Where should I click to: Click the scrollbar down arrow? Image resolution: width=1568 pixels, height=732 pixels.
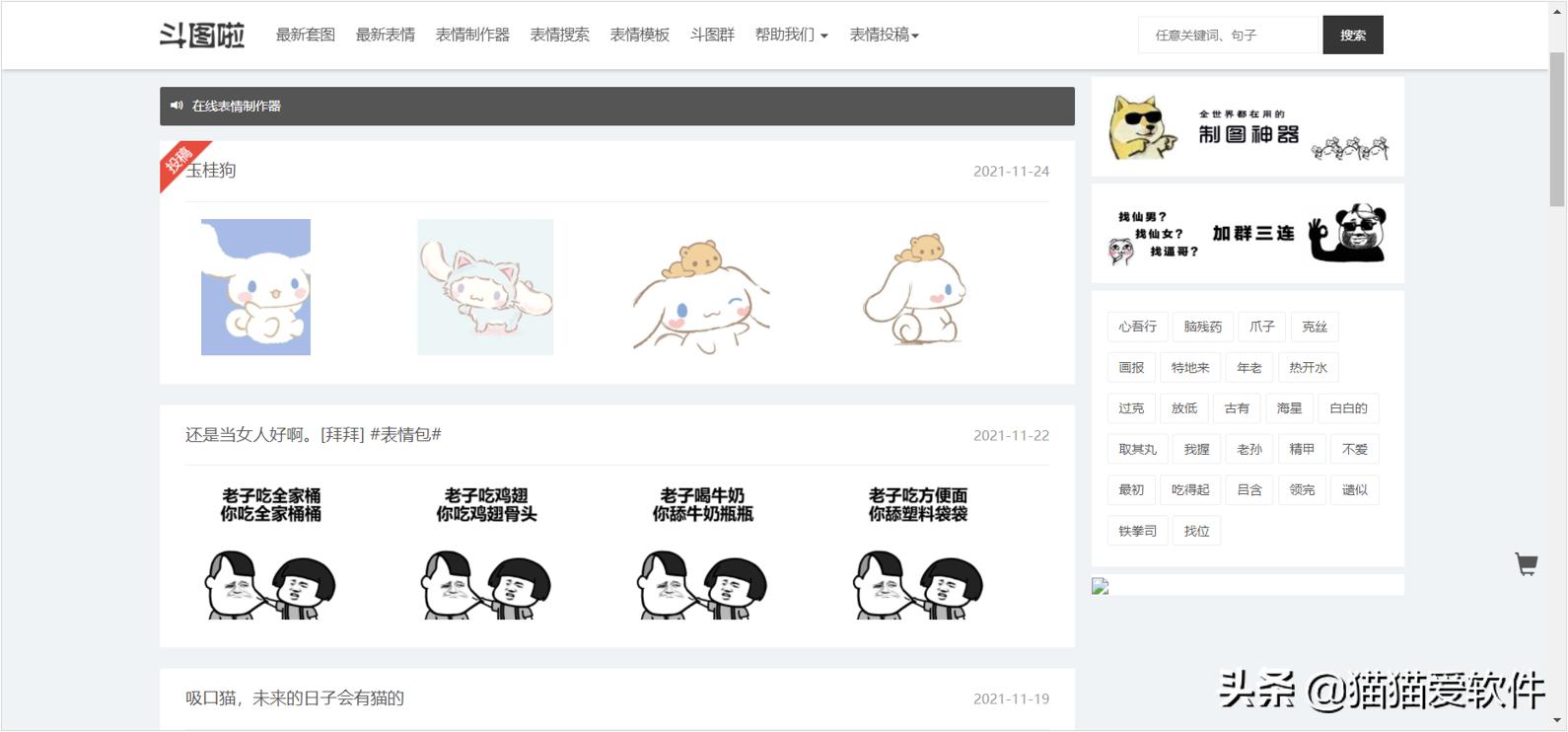pos(1557,721)
